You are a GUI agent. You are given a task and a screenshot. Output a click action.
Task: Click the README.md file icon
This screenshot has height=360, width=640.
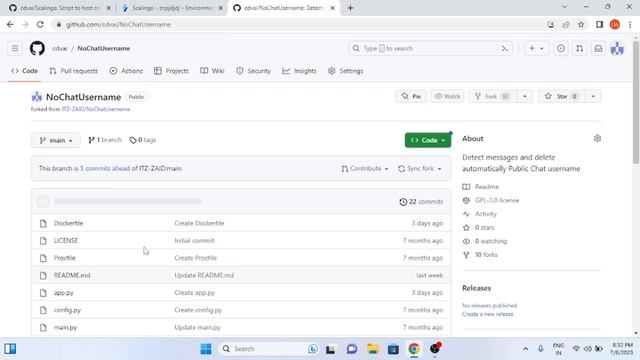tap(43, 276)
